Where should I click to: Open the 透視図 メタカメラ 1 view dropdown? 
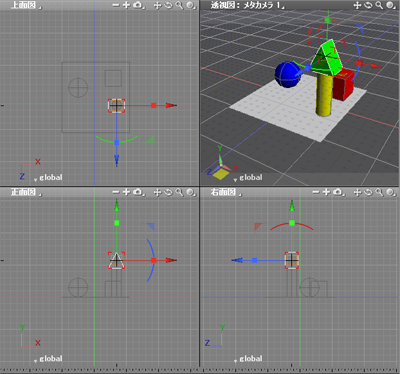pyautogui.click(x=247, y=5)
